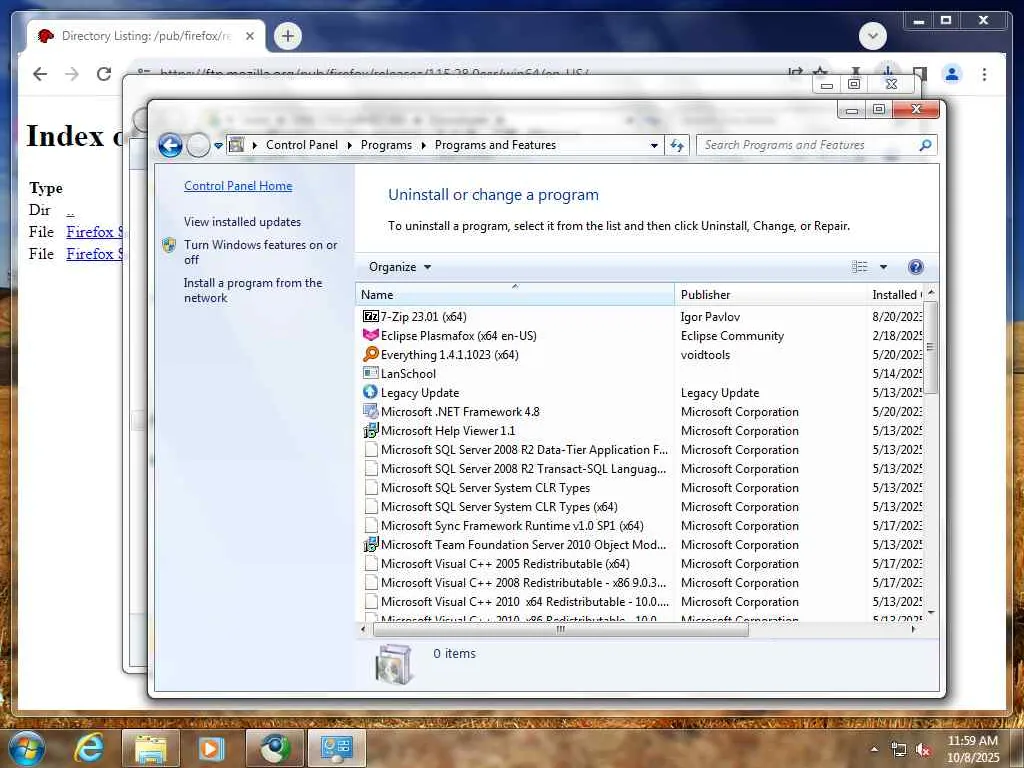Open View installed updates

(x=242, y=221)
